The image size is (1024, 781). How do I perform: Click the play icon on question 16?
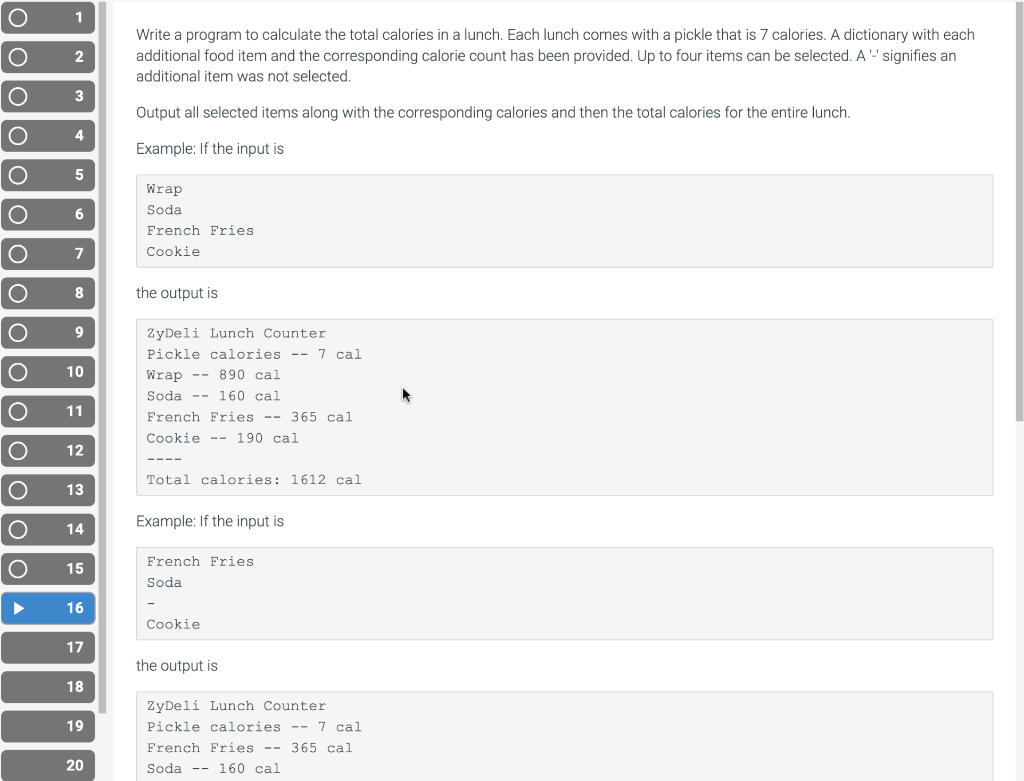(x=19, y=608)
